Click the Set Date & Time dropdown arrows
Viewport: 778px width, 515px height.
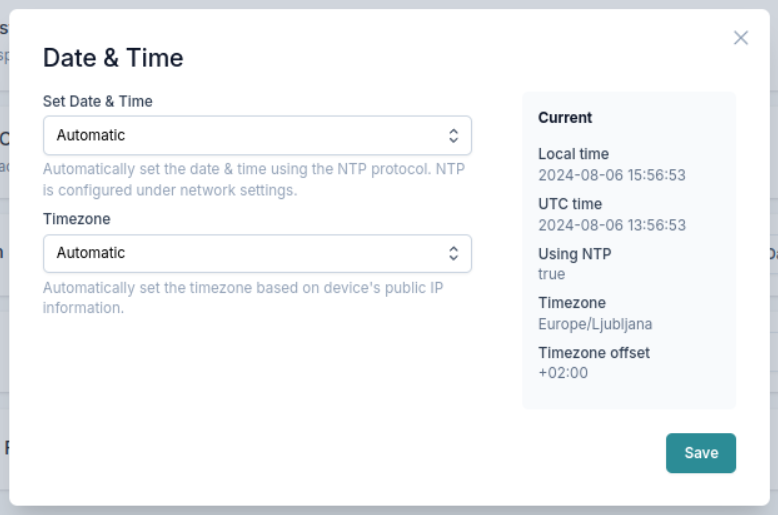(x=453, y=135)
